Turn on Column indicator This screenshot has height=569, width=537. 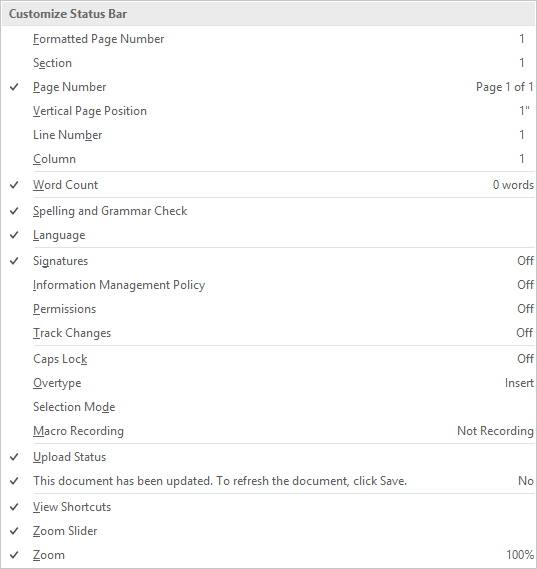tap(268, 159)
